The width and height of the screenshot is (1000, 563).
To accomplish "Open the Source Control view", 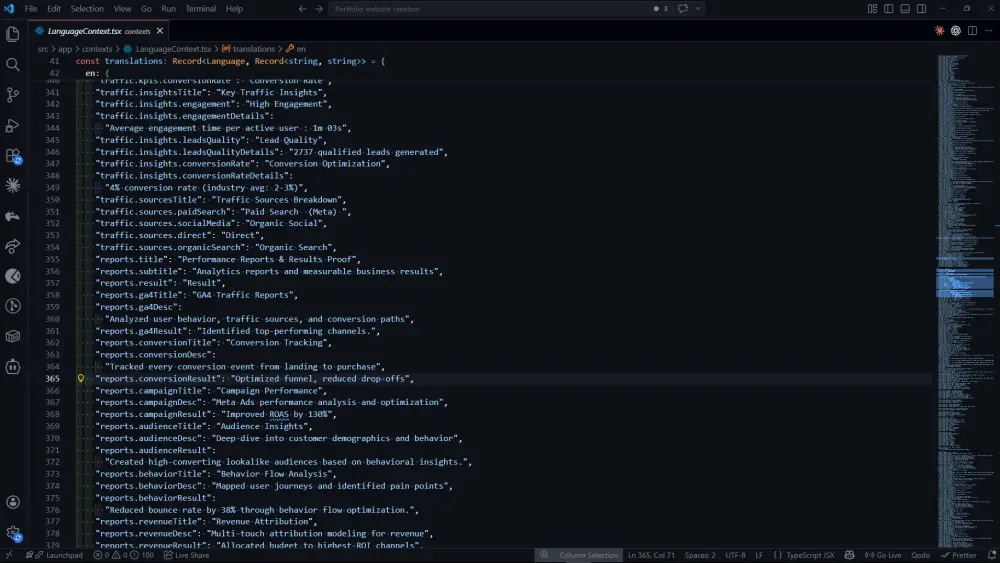I will [13, 94].
